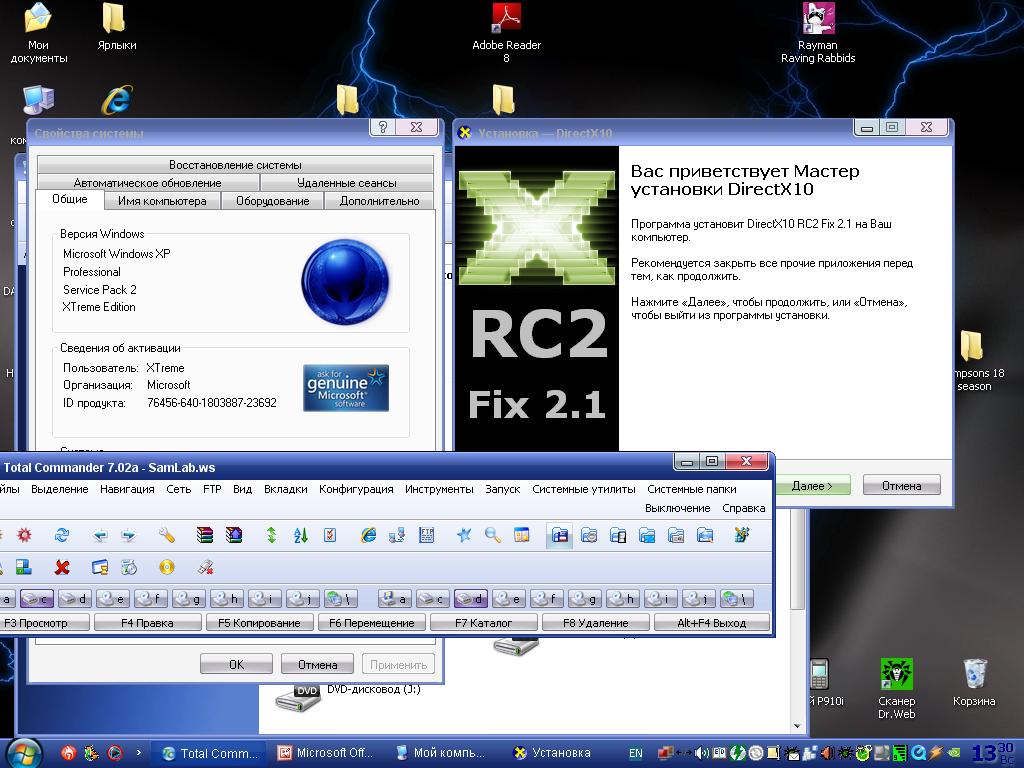1024x768 pixels.
Task: Click the blue refresh arrows toolbar icon
Action: (62, 536)
